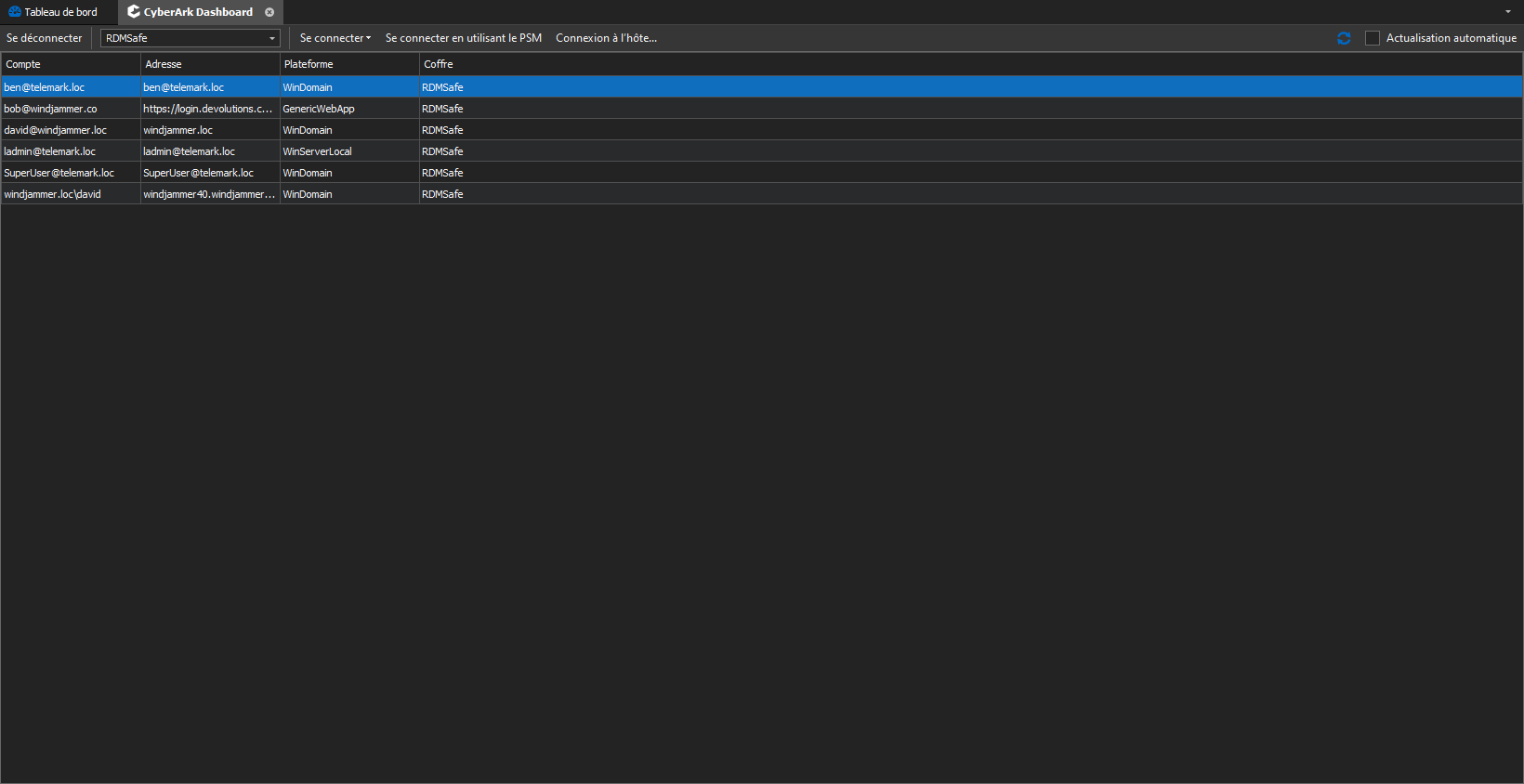Switch to the Tableau de bord tab
This screenshot has width=1524, height=784.
[x=60, y=12]
